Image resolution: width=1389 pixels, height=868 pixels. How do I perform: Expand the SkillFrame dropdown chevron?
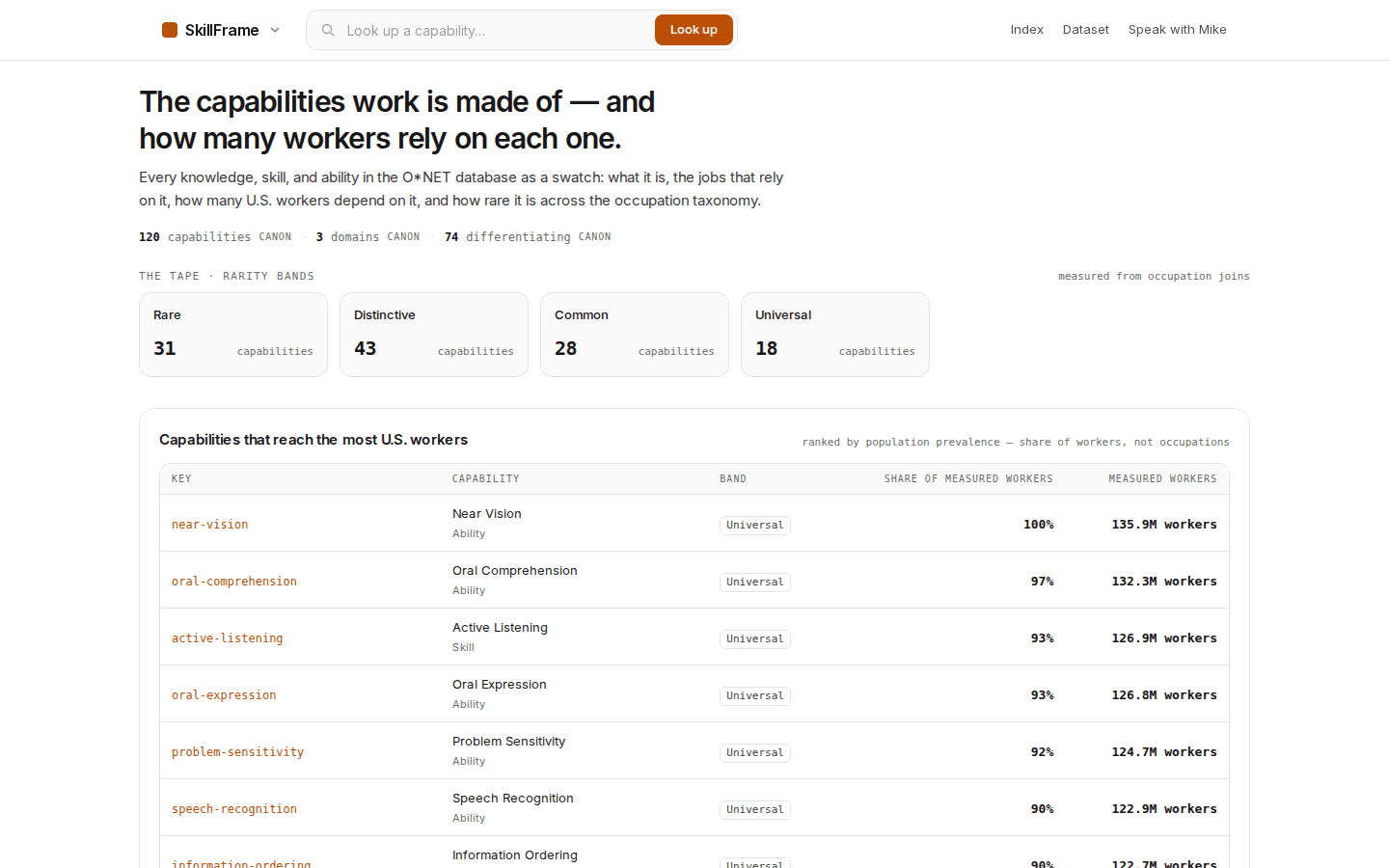pyautogui.click(x=275, y=30)
